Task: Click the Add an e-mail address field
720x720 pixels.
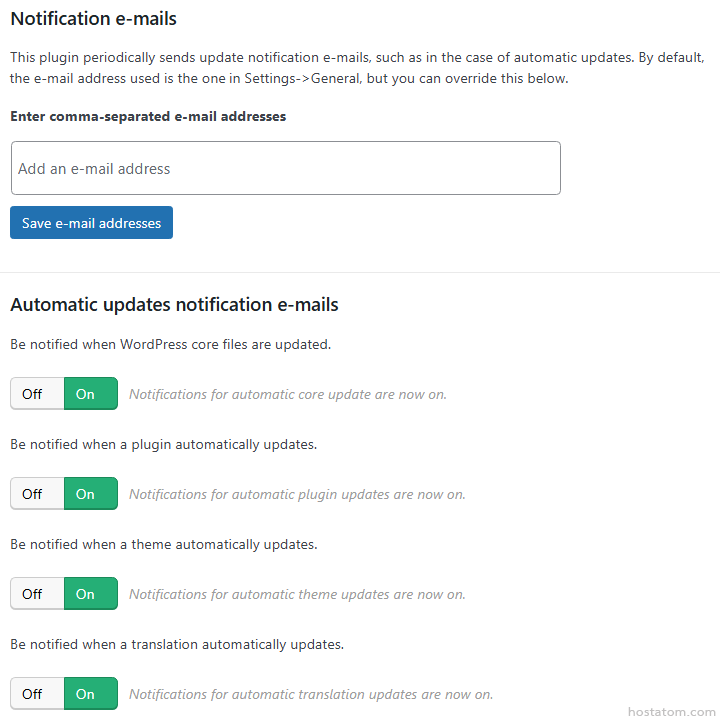Action: tap(285, 168)
